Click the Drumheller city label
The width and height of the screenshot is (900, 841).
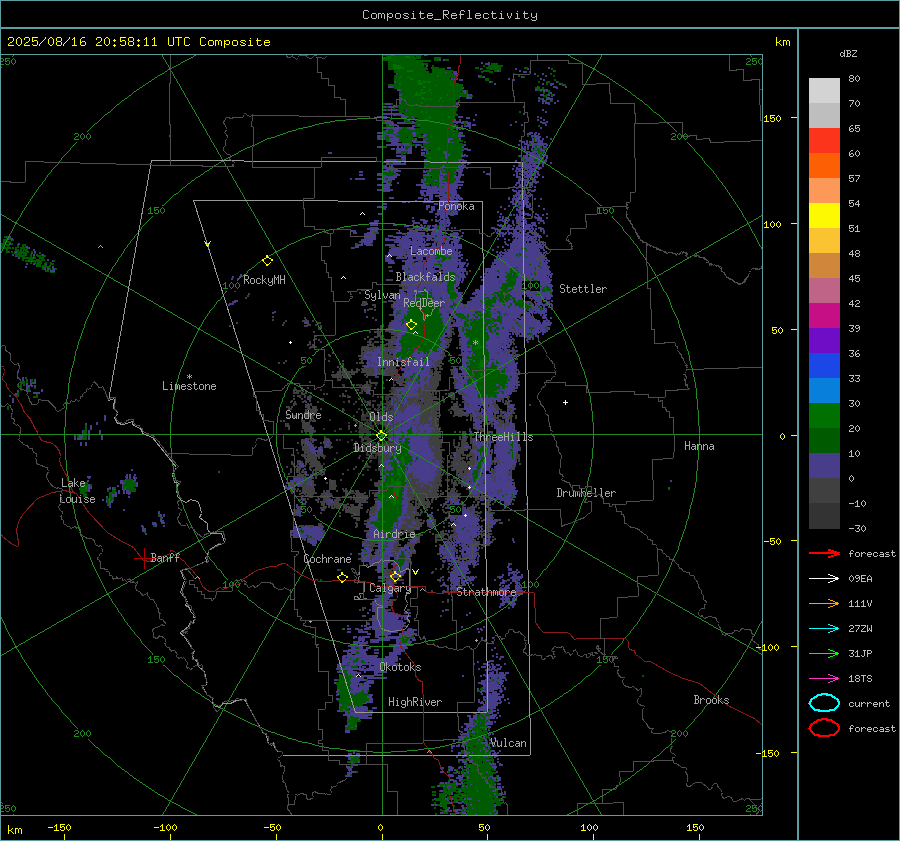(586, 493)
